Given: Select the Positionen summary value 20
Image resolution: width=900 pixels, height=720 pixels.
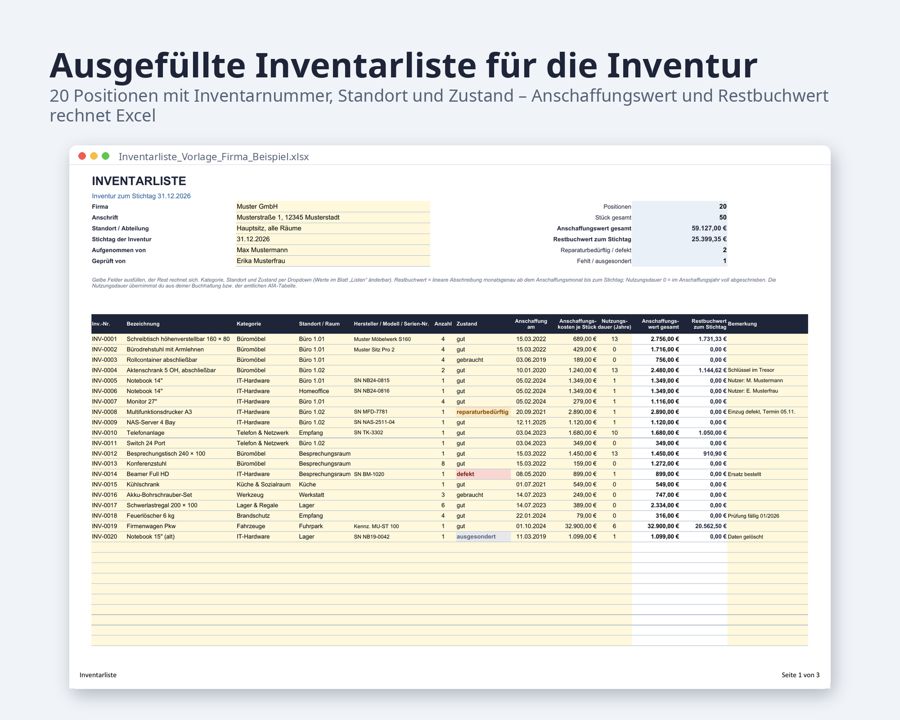Looking at the screenshot, I should click(723, 206).
